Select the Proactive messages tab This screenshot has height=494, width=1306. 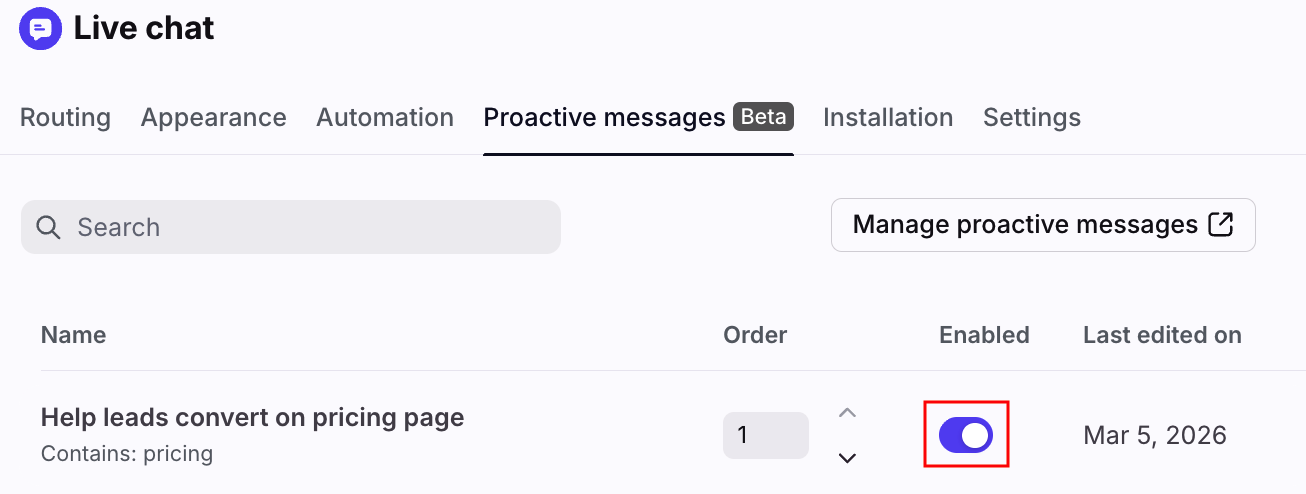coord(604,118)
